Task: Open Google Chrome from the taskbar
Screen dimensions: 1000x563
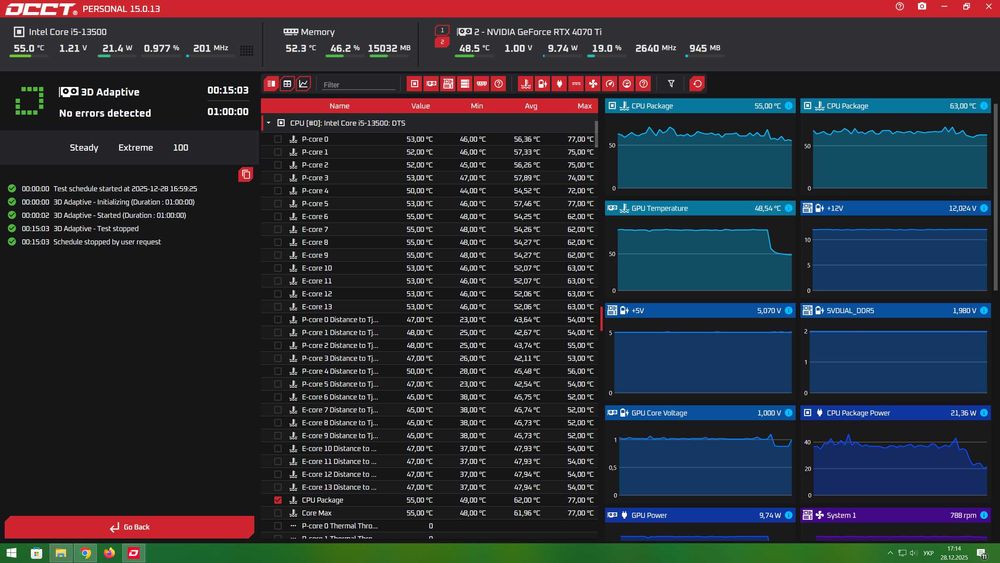Action: pos(85,553)
